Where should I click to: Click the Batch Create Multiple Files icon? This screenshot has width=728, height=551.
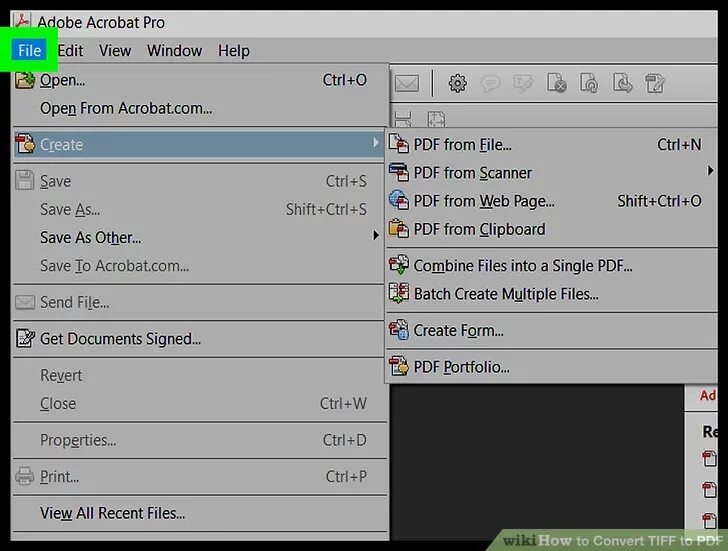point(399,293)
